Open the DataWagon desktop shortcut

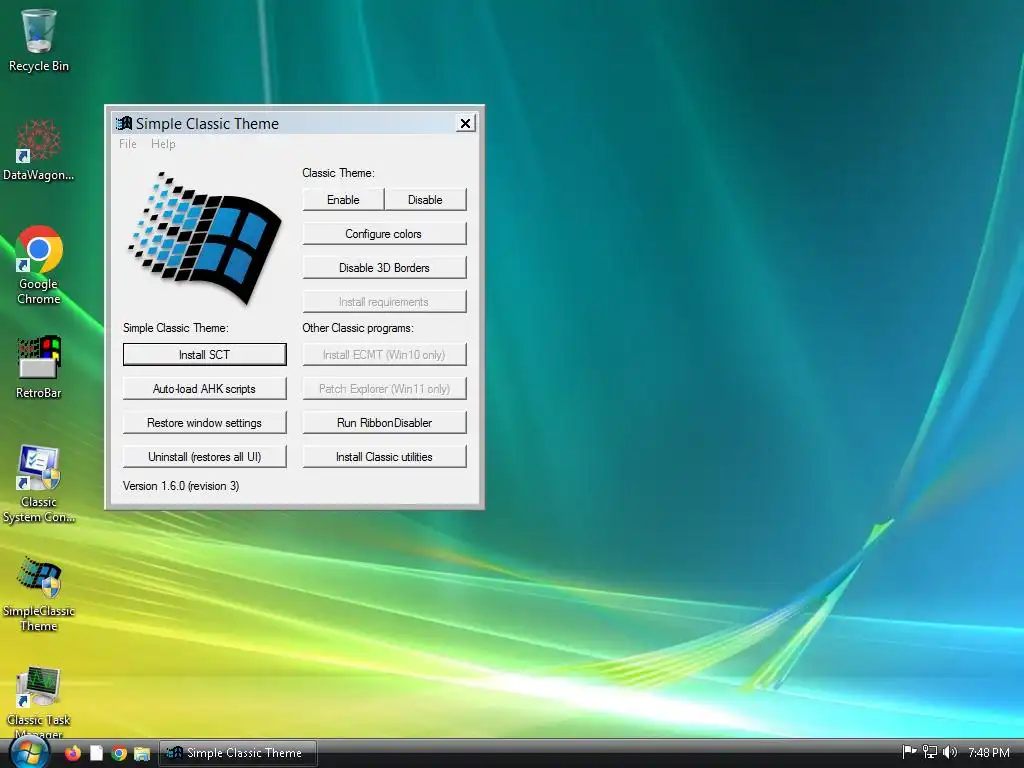39,150
